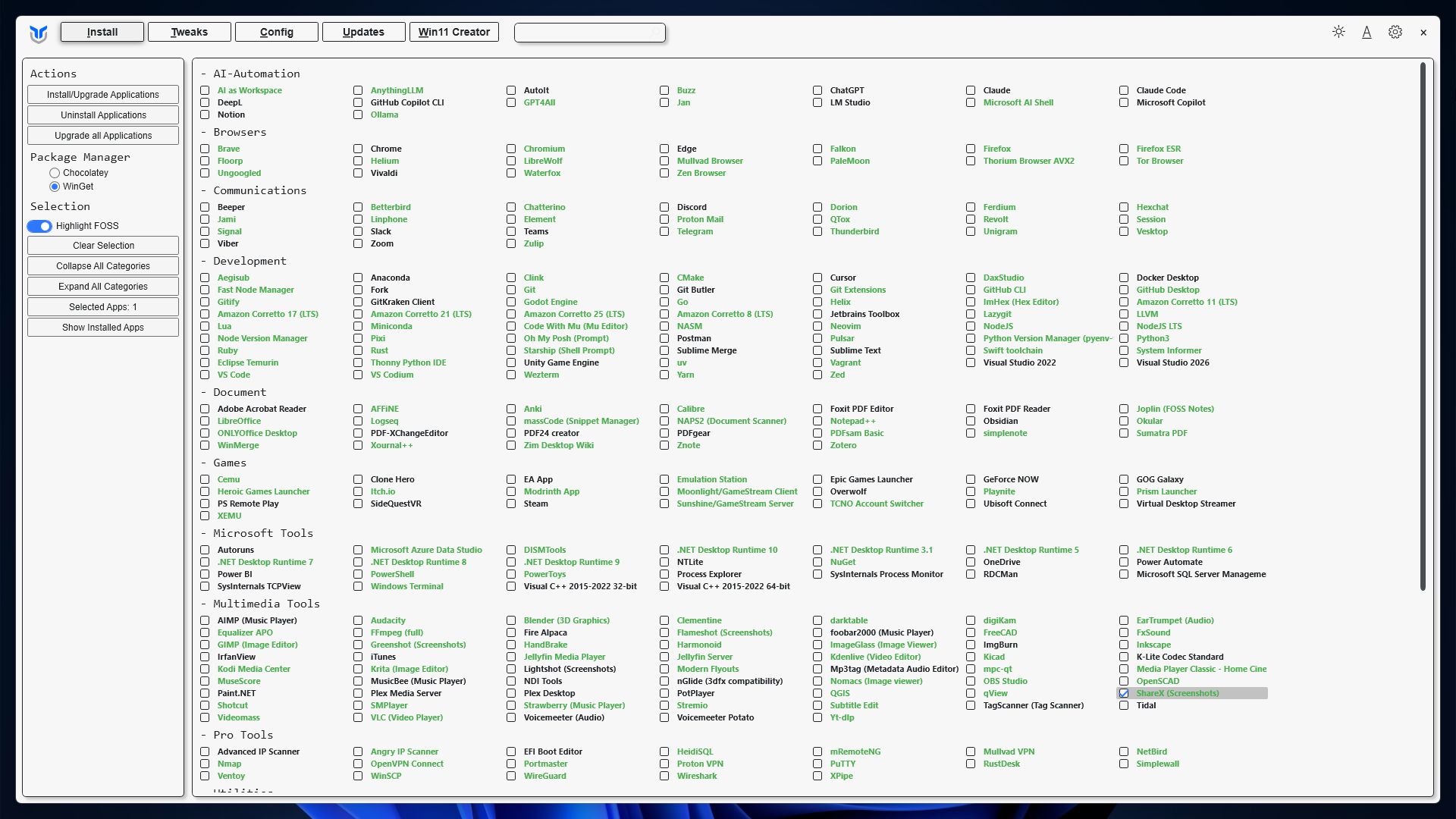This screenshot has width=1456, height=819.
Task: Click Install/Upgrade Applications
Action: [103, 95]
